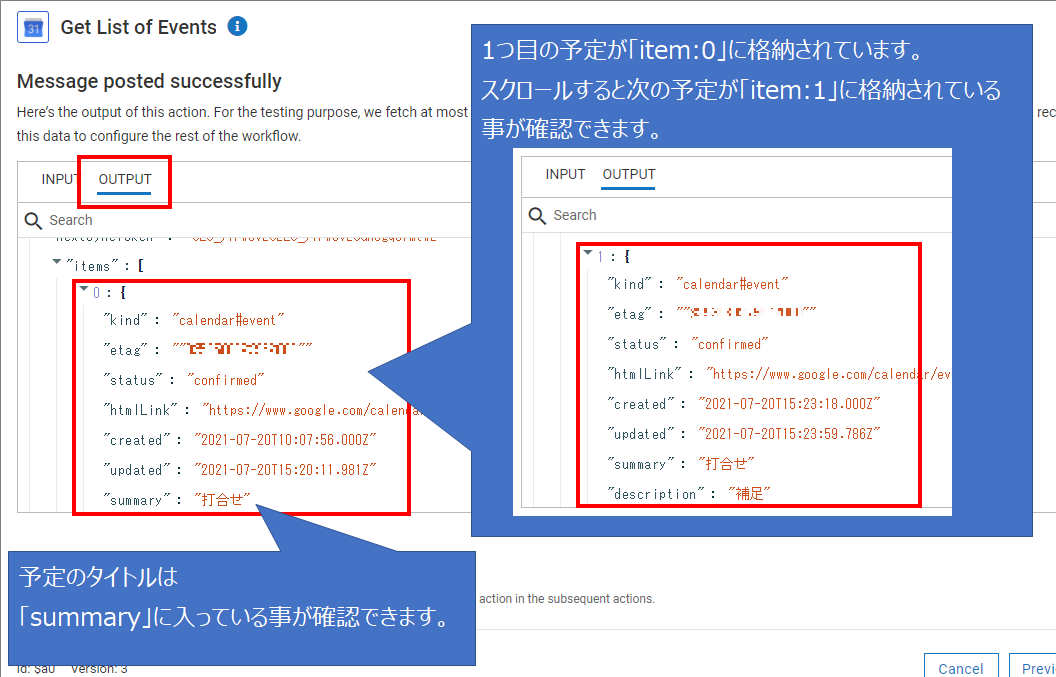
Task: Click the Previous button at bottom right
Action: [1036, 667]
